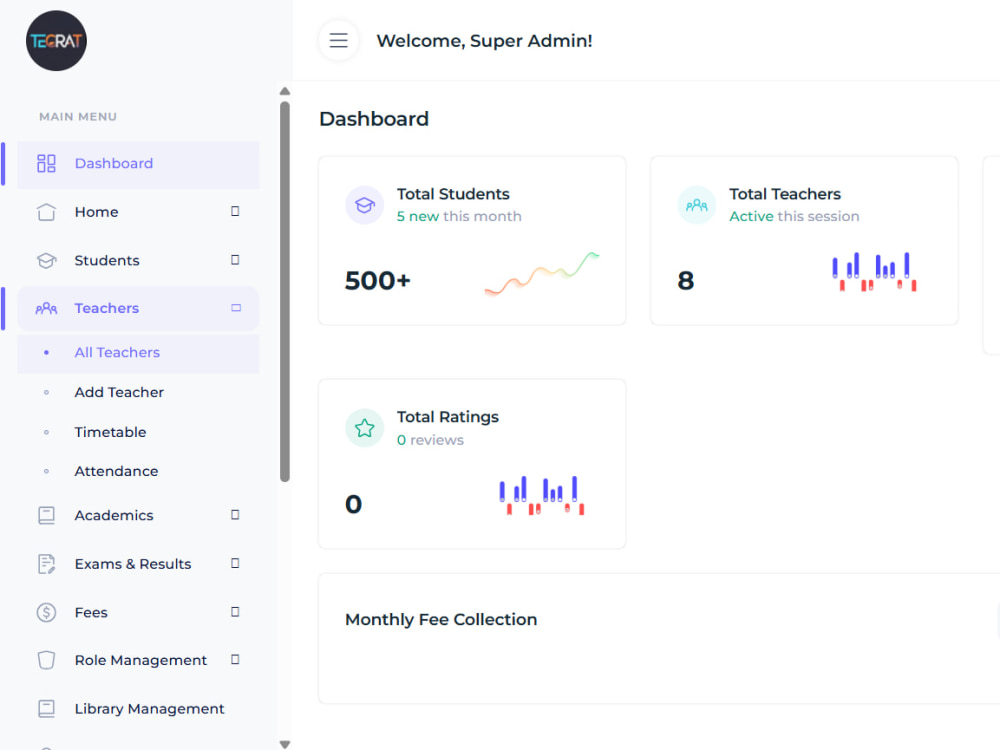Click the Total Ratings star icon
This screenshot has height=750, width=1000.
pos(365,428)
